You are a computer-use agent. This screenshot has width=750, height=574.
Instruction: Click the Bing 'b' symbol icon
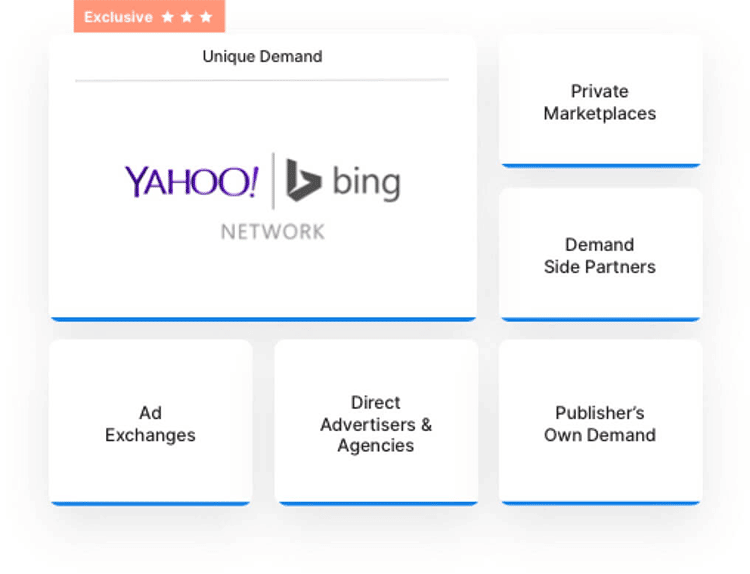tap(302, 181)
